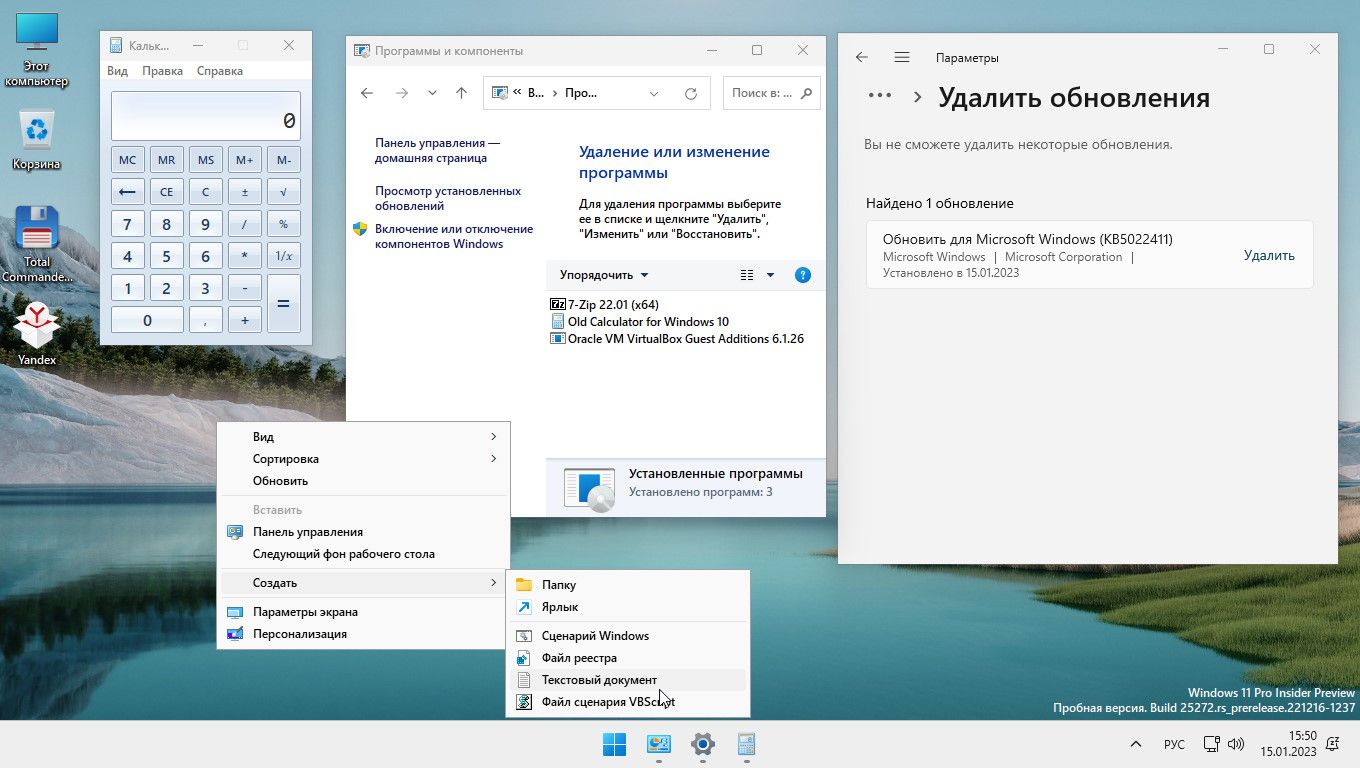This screenshot has height=768, width=1360.
Task: Click M+ button in Calculator
Action: point(245,160)
